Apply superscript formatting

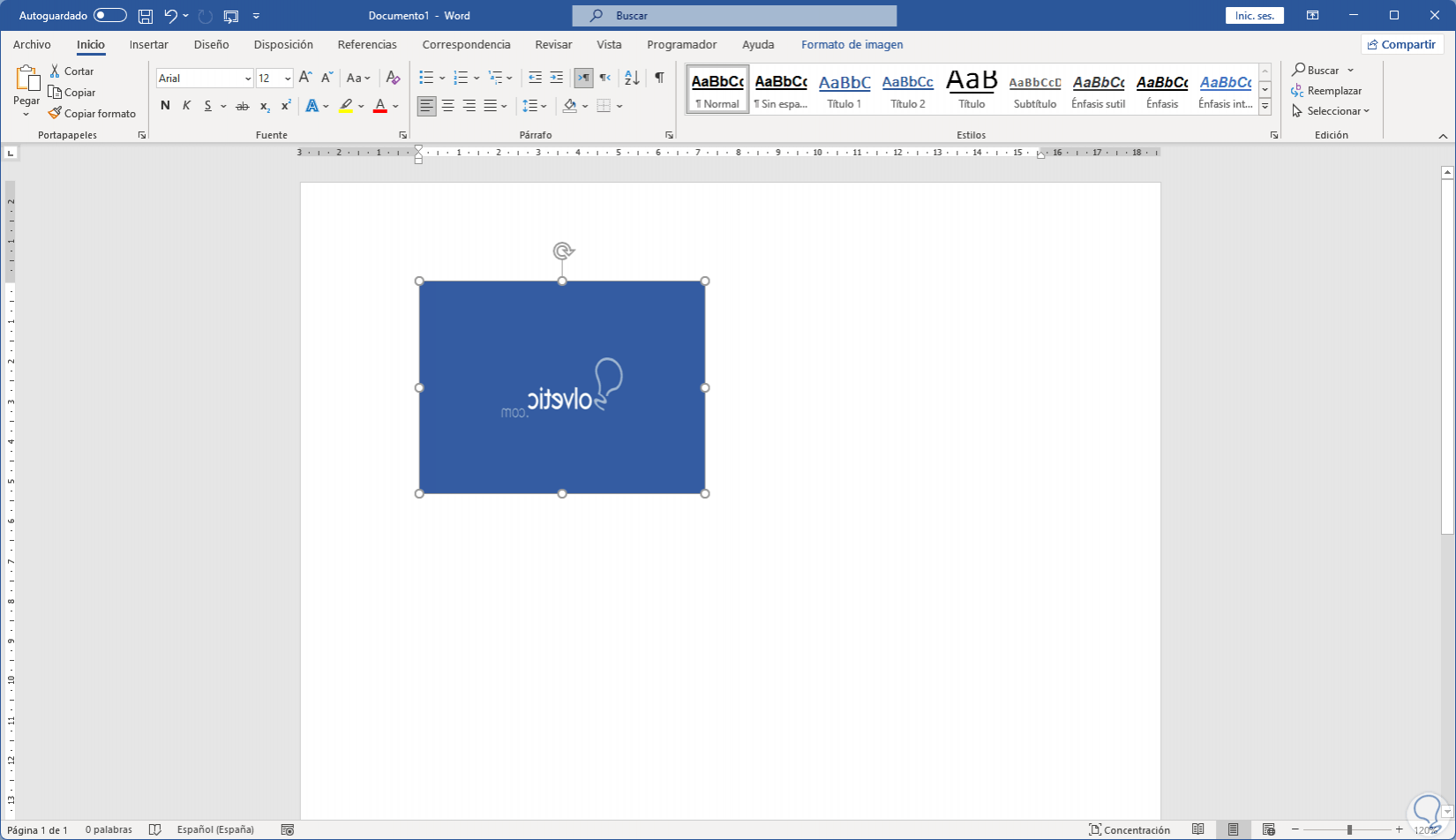(x=286, y=106)
